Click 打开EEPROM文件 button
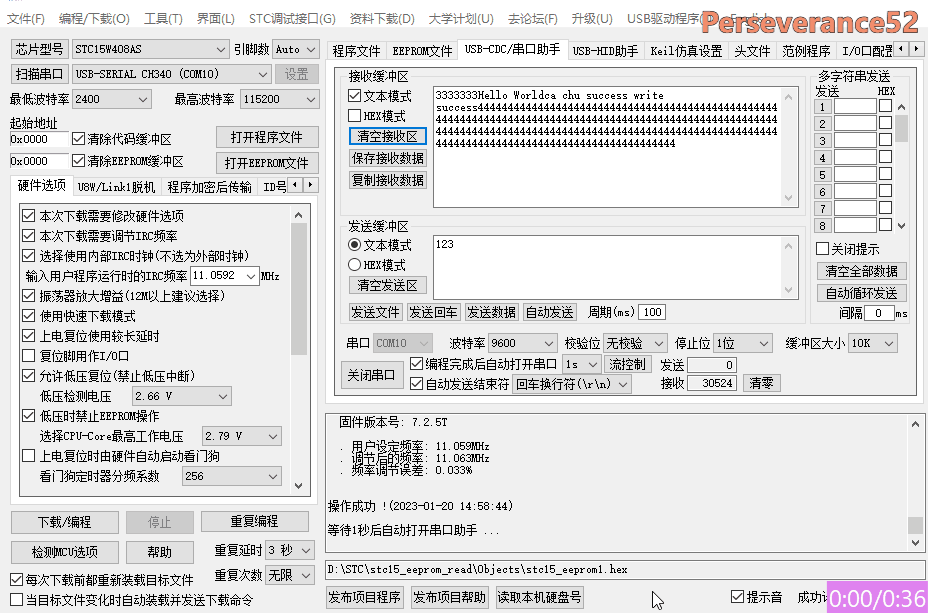928x613 pixels. point(267,163)
